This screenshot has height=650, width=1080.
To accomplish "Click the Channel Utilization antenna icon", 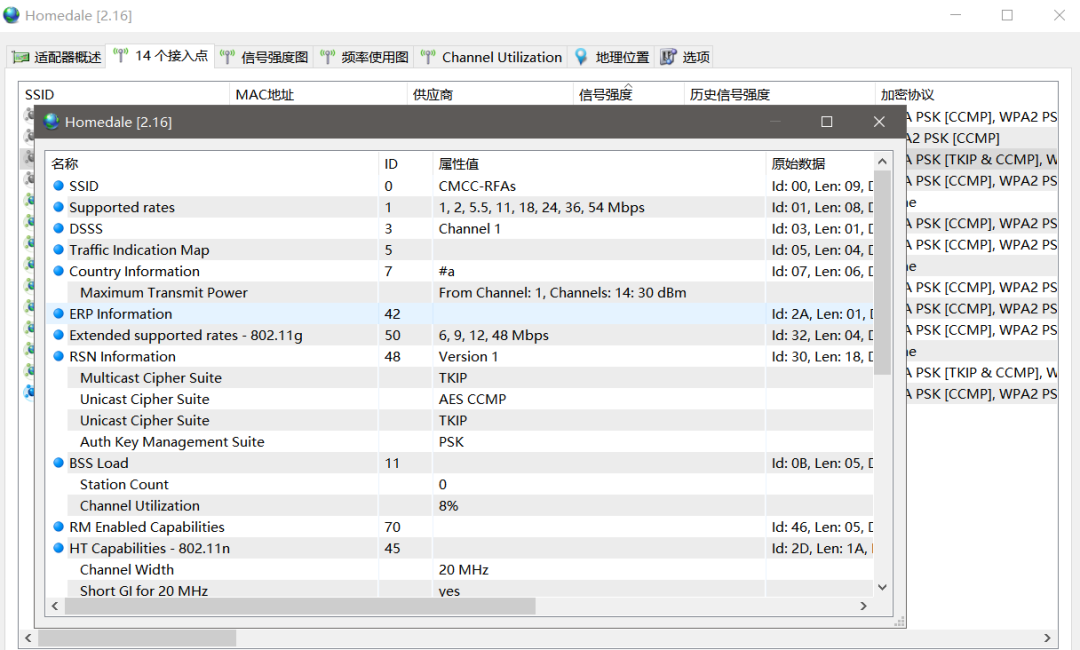I will coord(428,57).
